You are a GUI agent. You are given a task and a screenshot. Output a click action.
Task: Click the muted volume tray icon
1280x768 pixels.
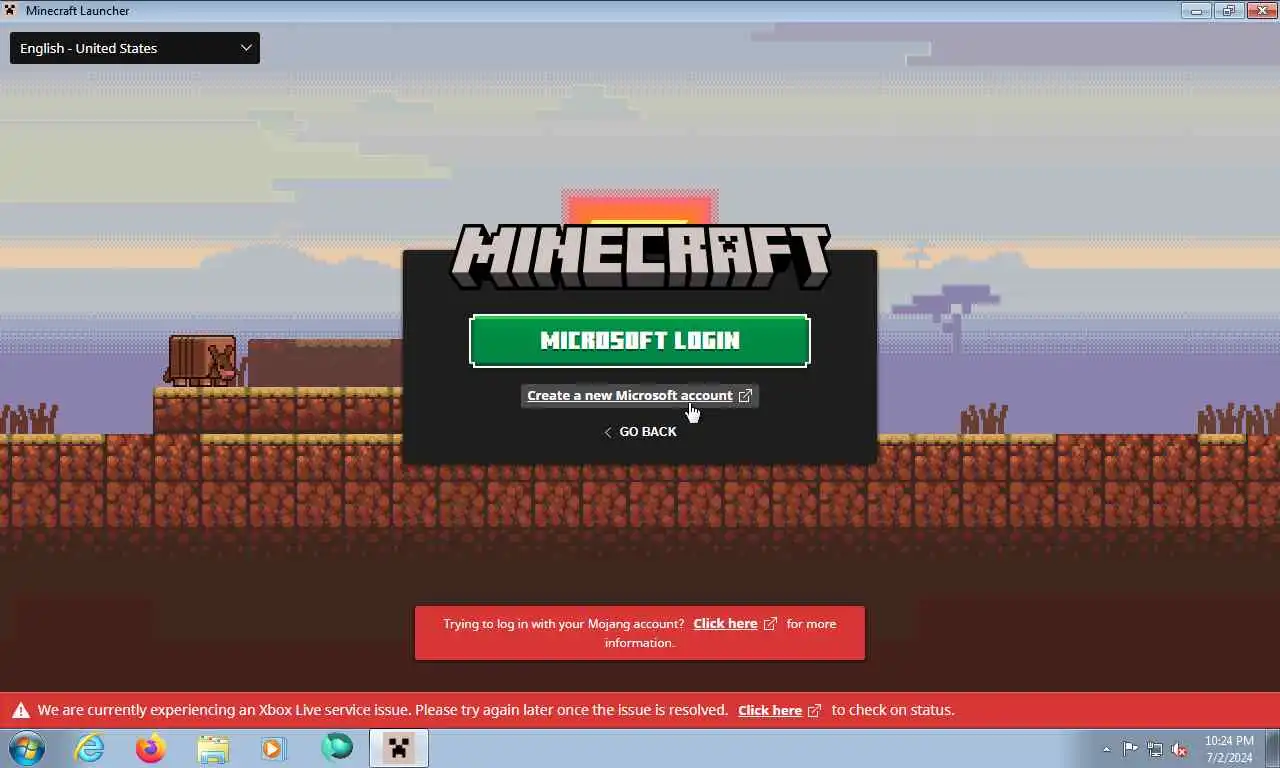pyautogui.click(x=1179, y=748)
